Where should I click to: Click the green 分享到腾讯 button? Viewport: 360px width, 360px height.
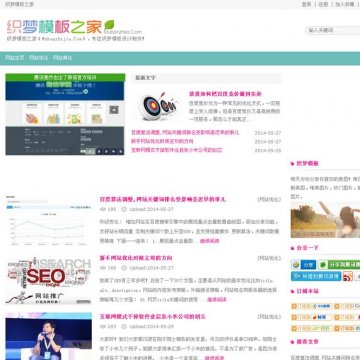click(339, 265)
